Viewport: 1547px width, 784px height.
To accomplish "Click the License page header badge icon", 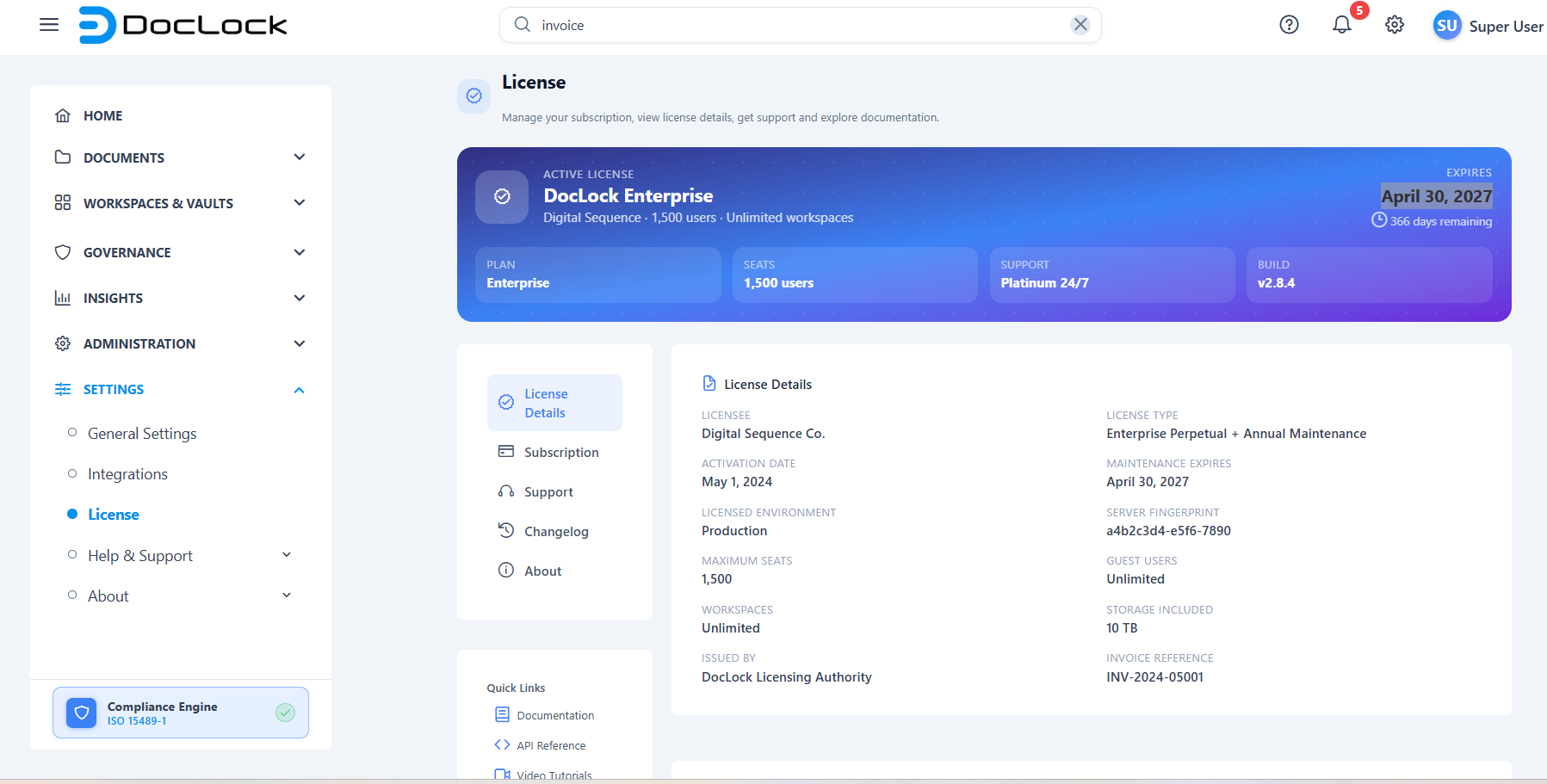I will tap(473, 96).
